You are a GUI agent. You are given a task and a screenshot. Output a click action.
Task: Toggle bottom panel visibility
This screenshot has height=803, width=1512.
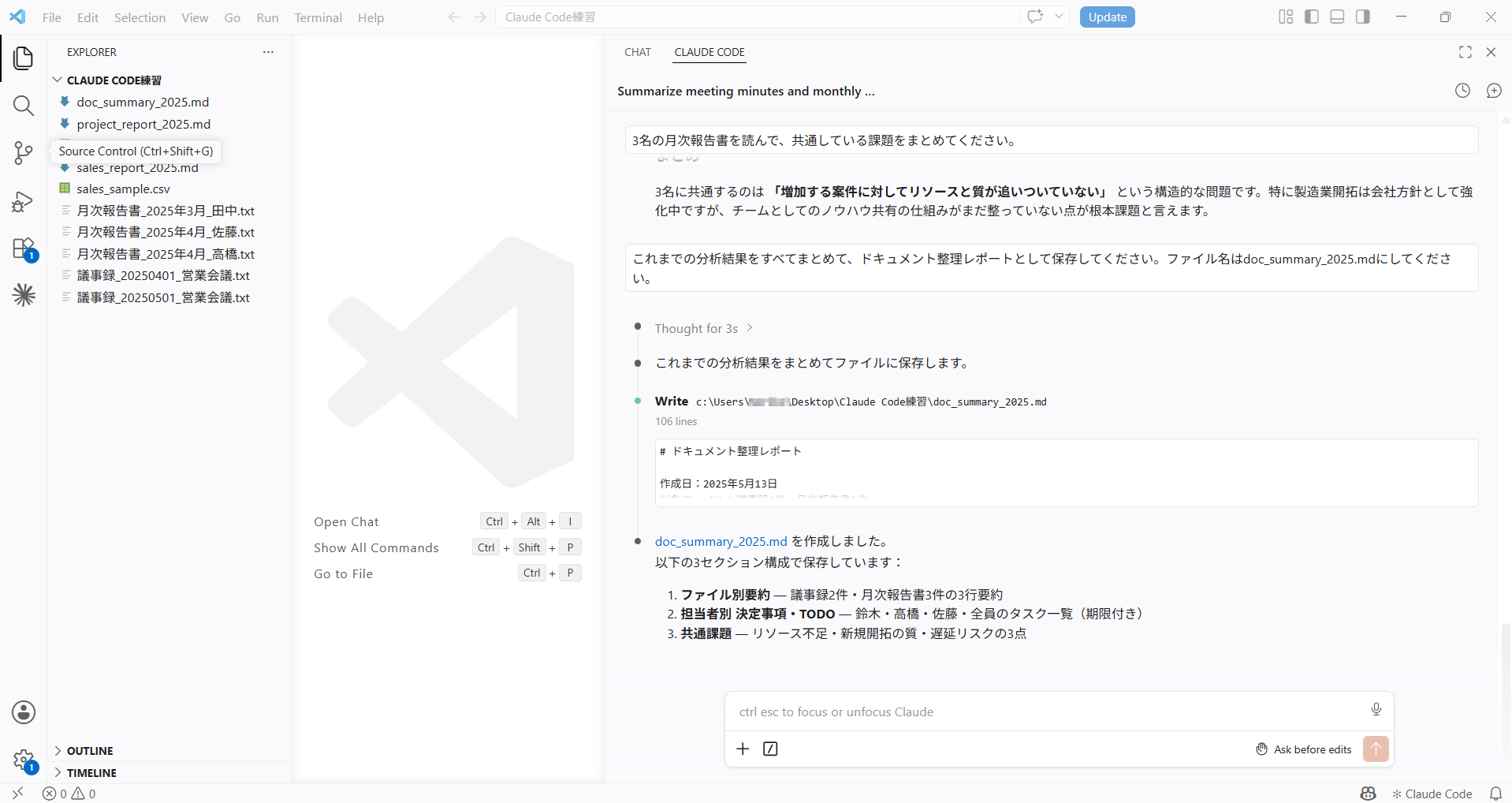1337,17
